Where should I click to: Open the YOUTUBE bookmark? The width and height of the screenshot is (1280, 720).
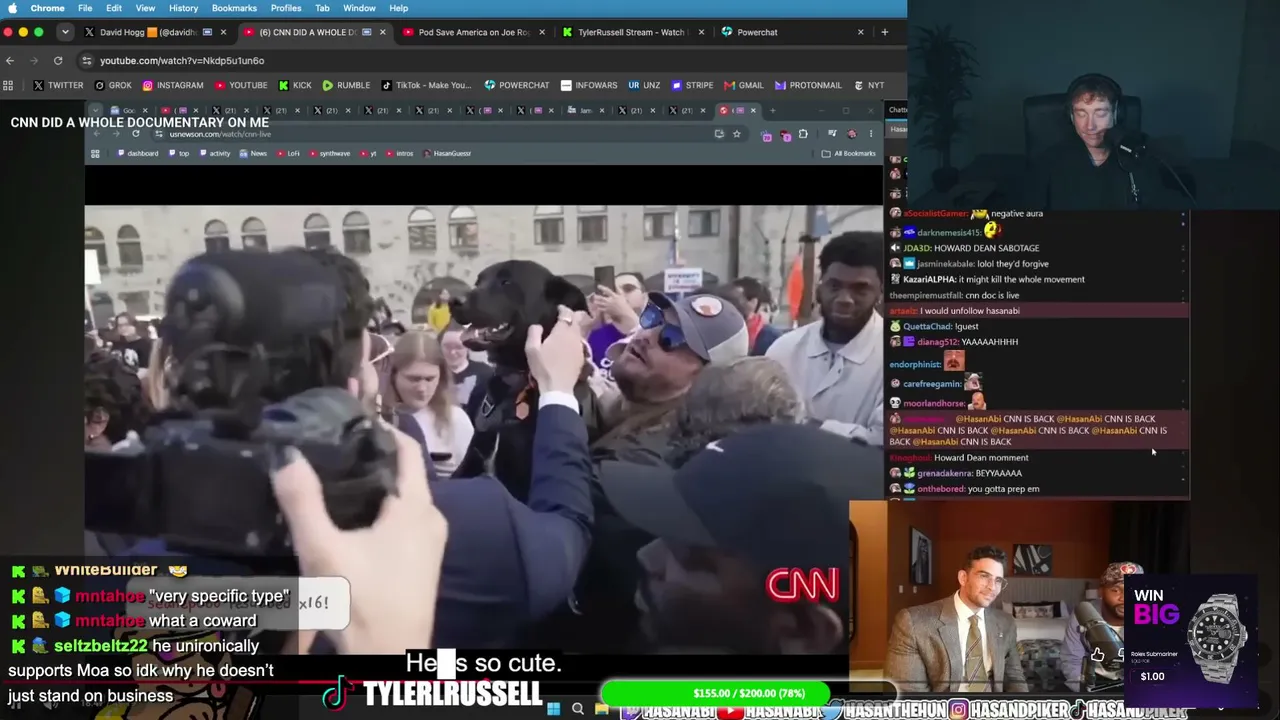pyautogui.click(x=241, y=85)
